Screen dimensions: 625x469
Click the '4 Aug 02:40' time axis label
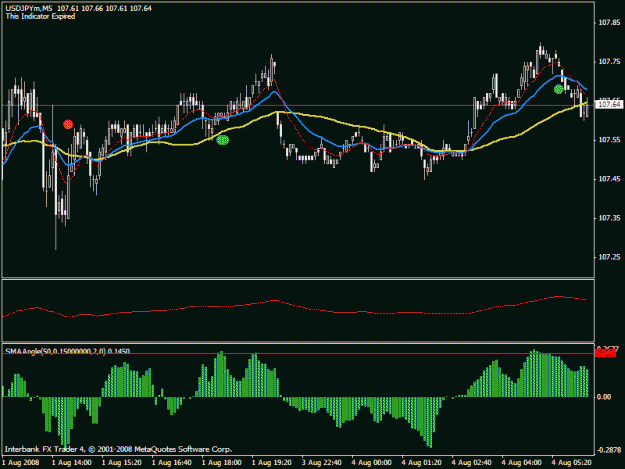(x=472, y=463)
